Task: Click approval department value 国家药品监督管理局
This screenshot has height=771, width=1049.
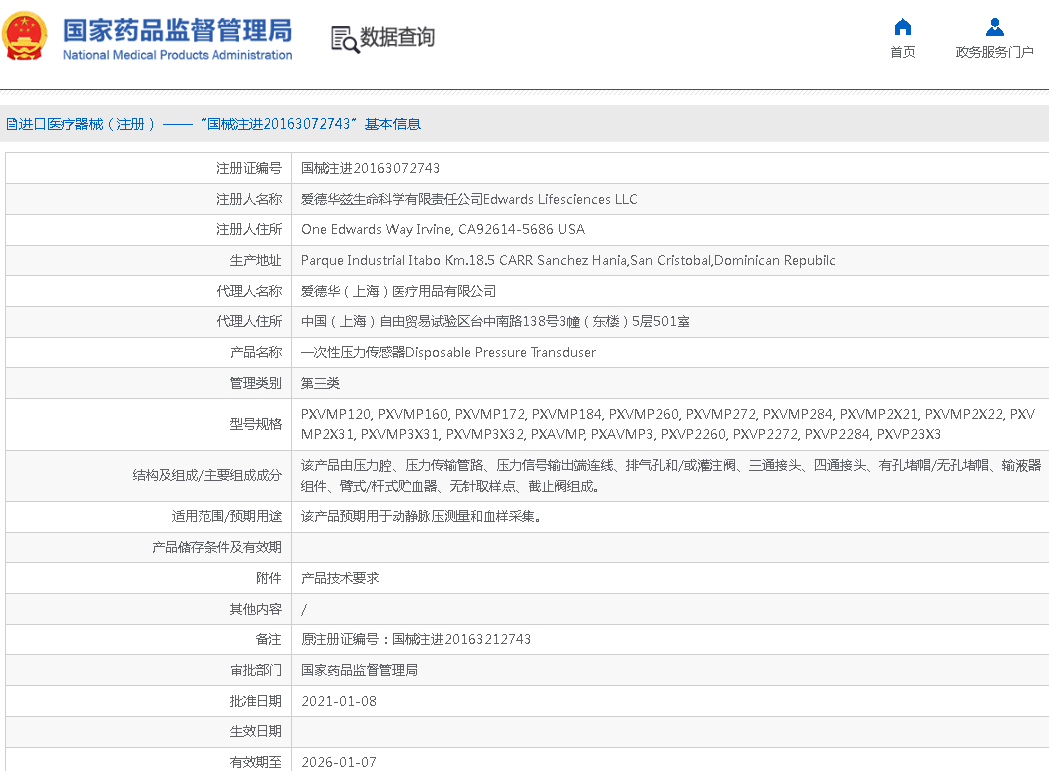Action: coord(359,670)
